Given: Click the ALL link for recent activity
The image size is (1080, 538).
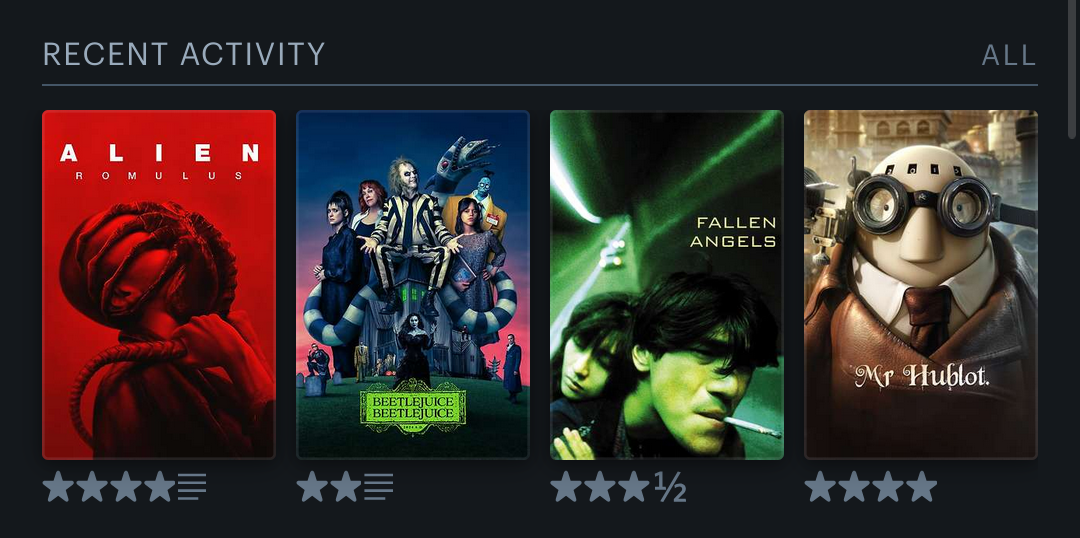Looking at the screenshot, I should click(x=1009, y=55).
